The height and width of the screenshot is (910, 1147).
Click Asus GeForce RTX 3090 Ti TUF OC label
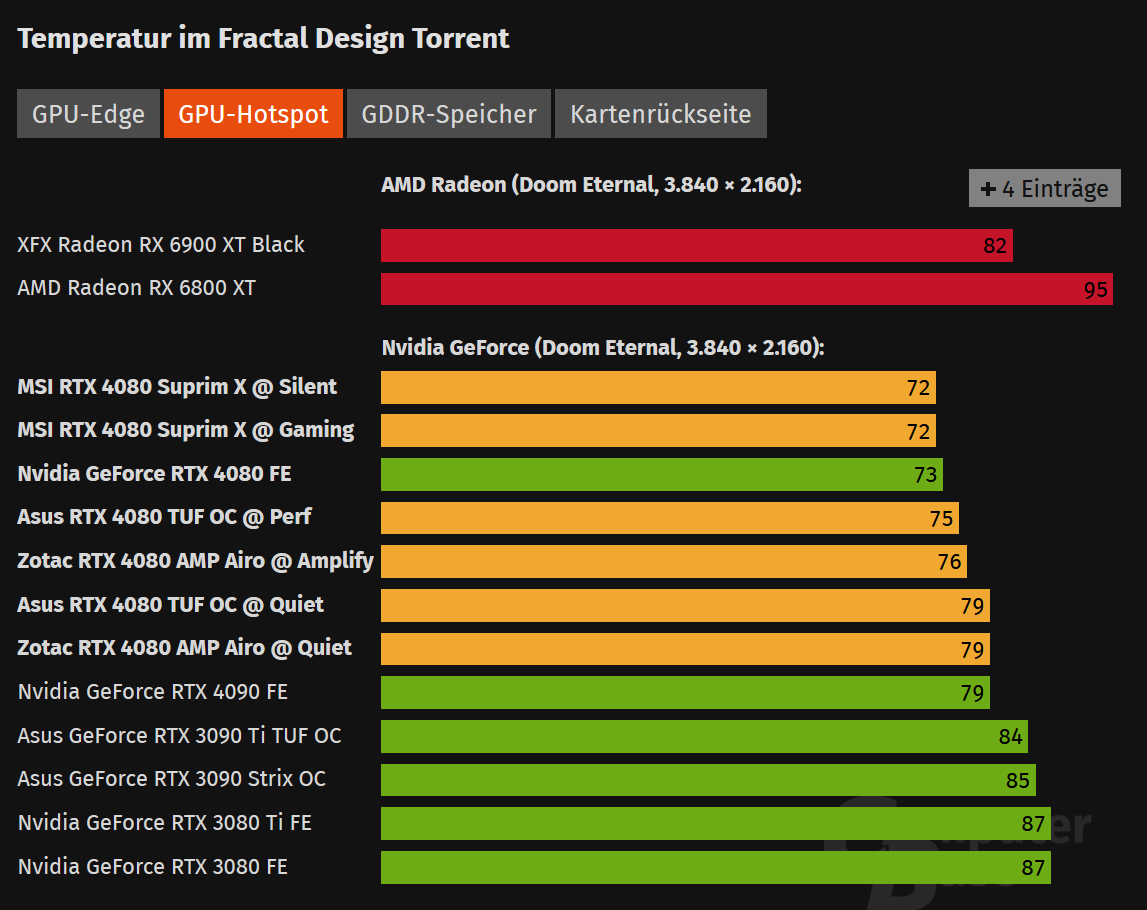pos(179,735)
